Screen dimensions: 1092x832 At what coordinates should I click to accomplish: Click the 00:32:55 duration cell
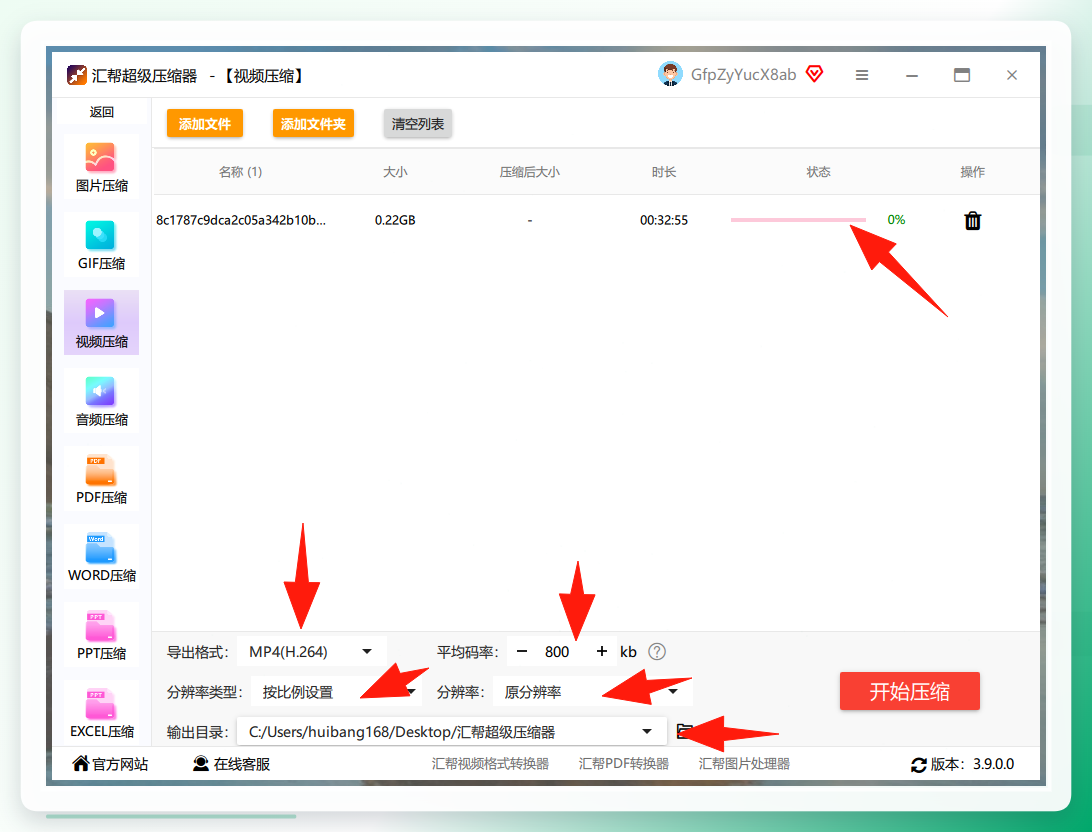664,220
